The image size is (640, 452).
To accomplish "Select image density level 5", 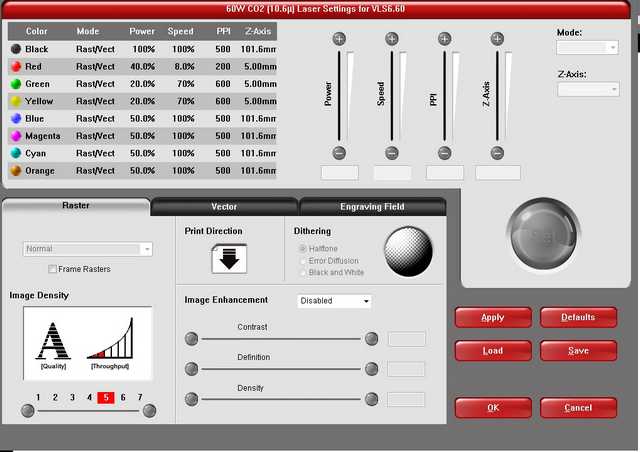I will 106,397.
